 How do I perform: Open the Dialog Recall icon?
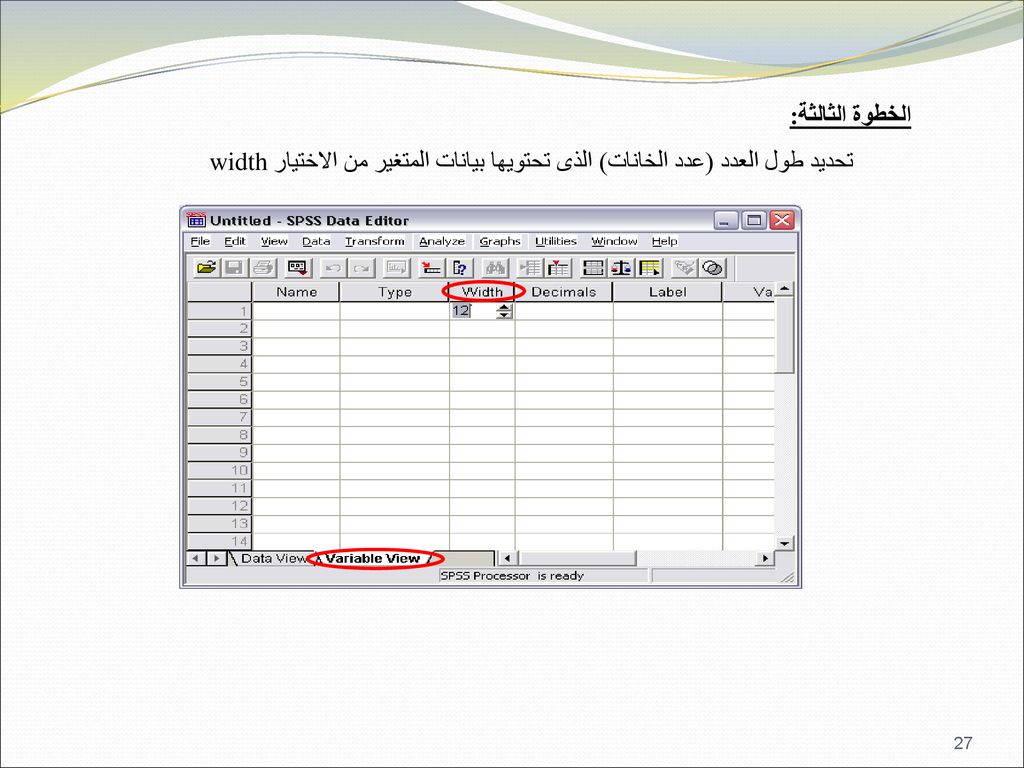(x=297, y=268)
